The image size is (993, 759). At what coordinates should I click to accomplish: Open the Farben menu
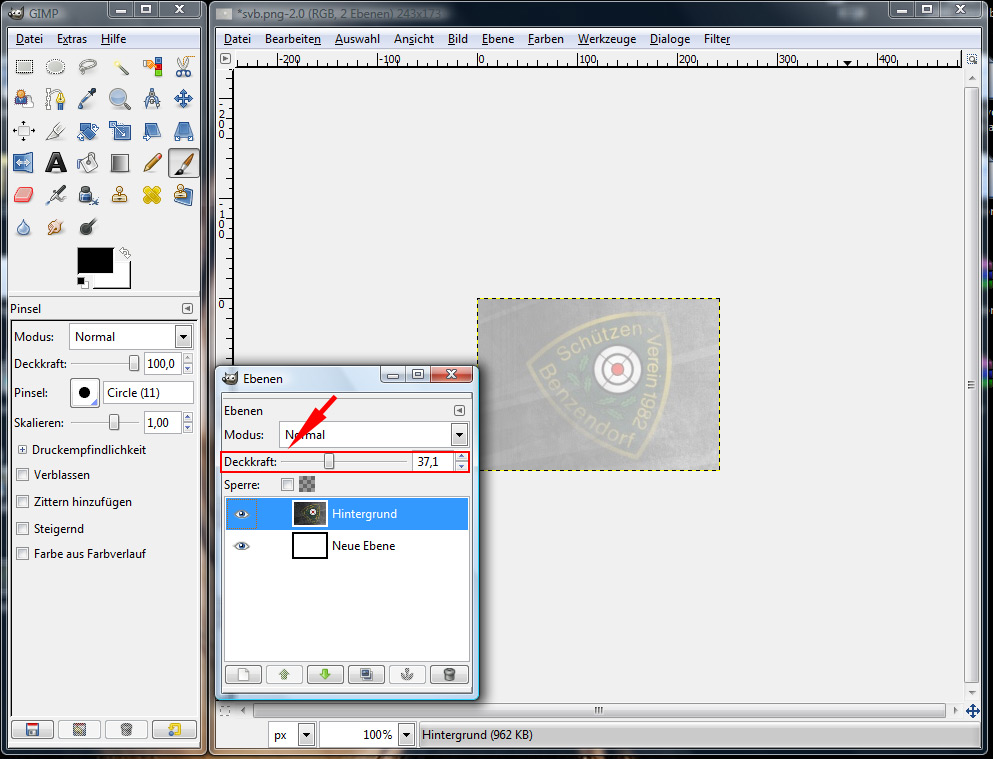click(545, 39)
